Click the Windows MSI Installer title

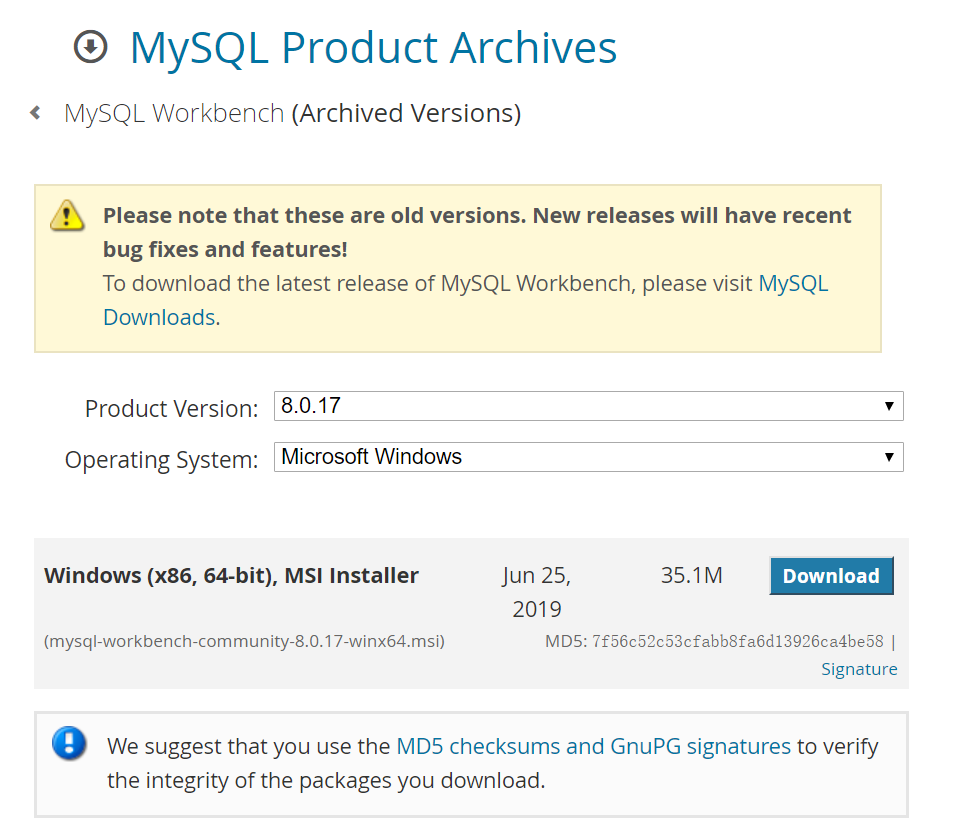pyautogui.click(x=230, y=575)
